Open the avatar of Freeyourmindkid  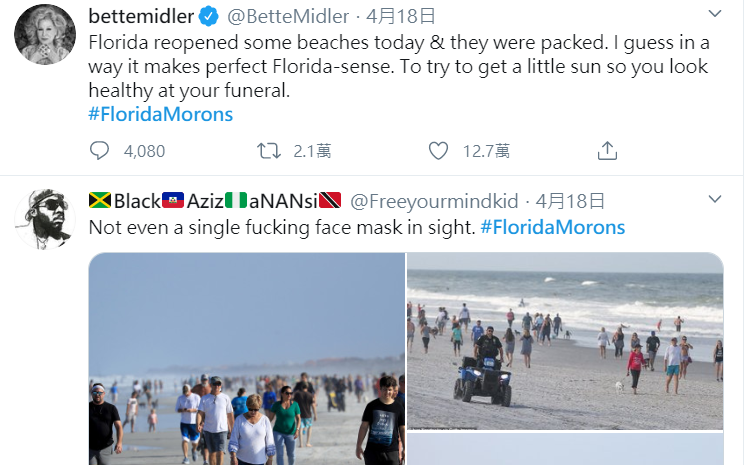tap(45, 219)
